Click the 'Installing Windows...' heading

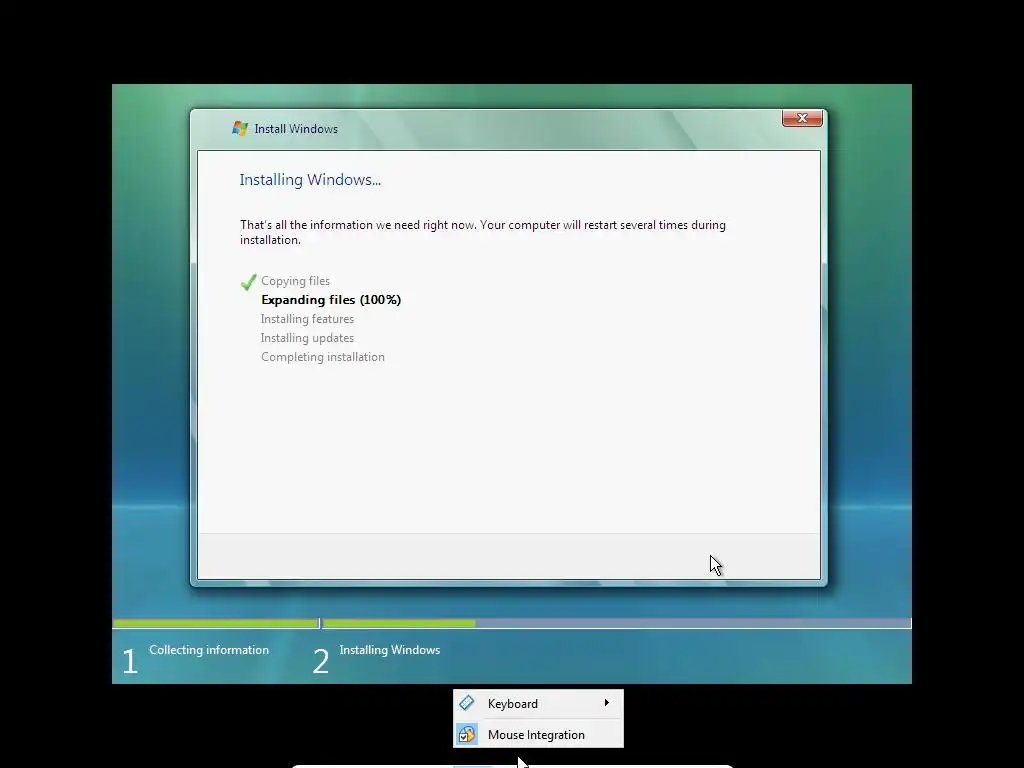(x=310, y=180)
